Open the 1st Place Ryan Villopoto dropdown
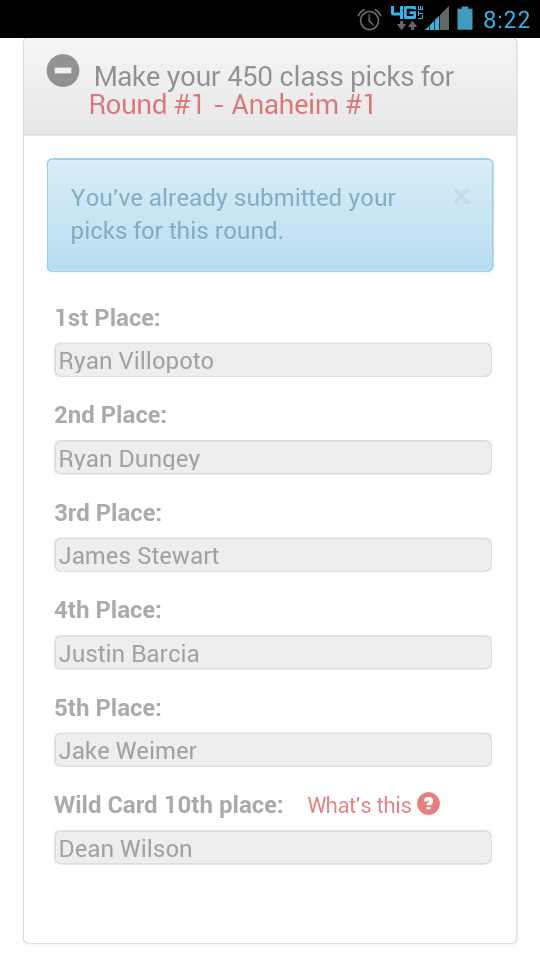The height and width of the screenshot is (960, 540). tap(272, 360)
